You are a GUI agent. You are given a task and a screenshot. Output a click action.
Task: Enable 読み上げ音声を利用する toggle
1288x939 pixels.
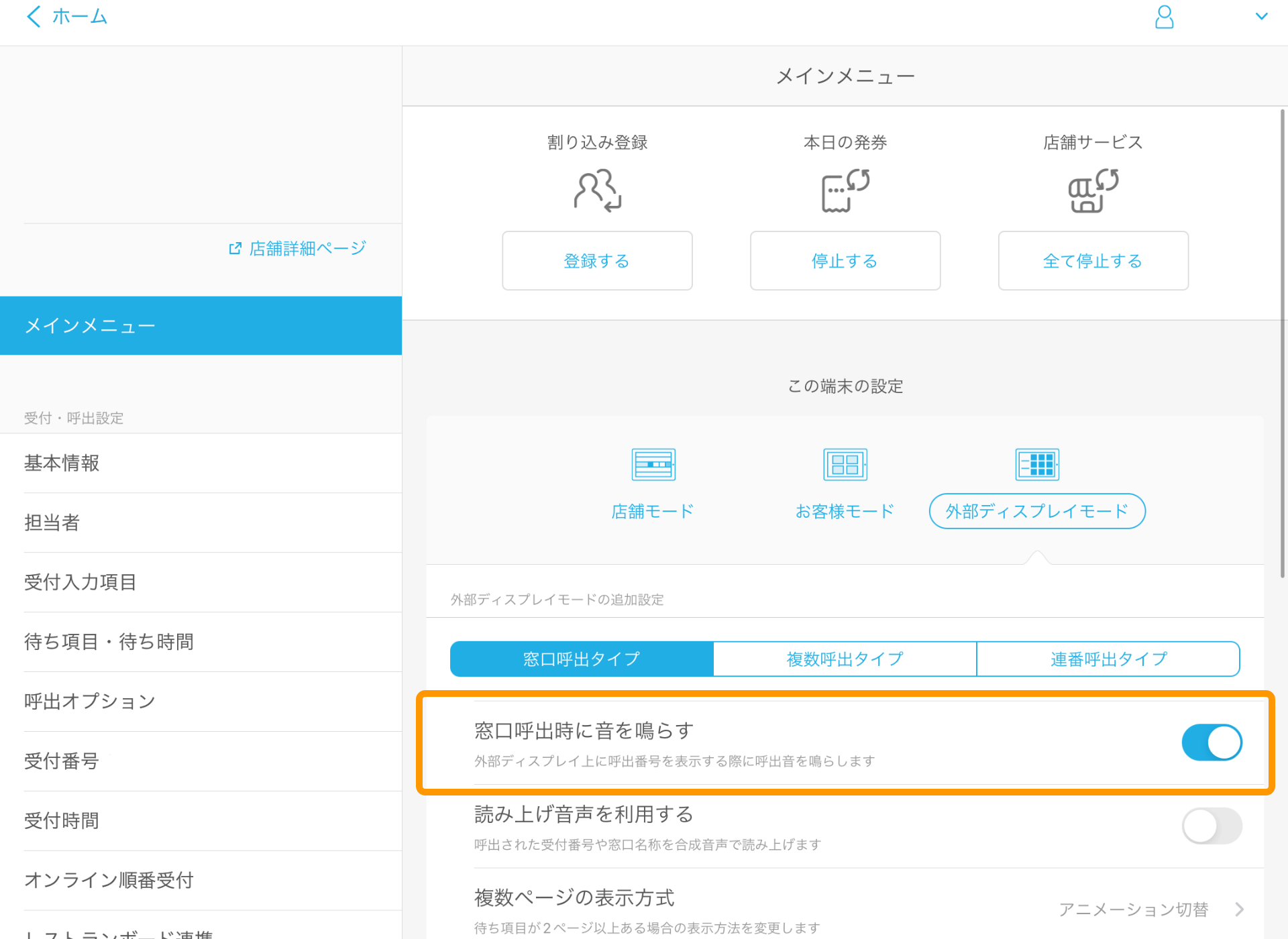pos(1212,826)
